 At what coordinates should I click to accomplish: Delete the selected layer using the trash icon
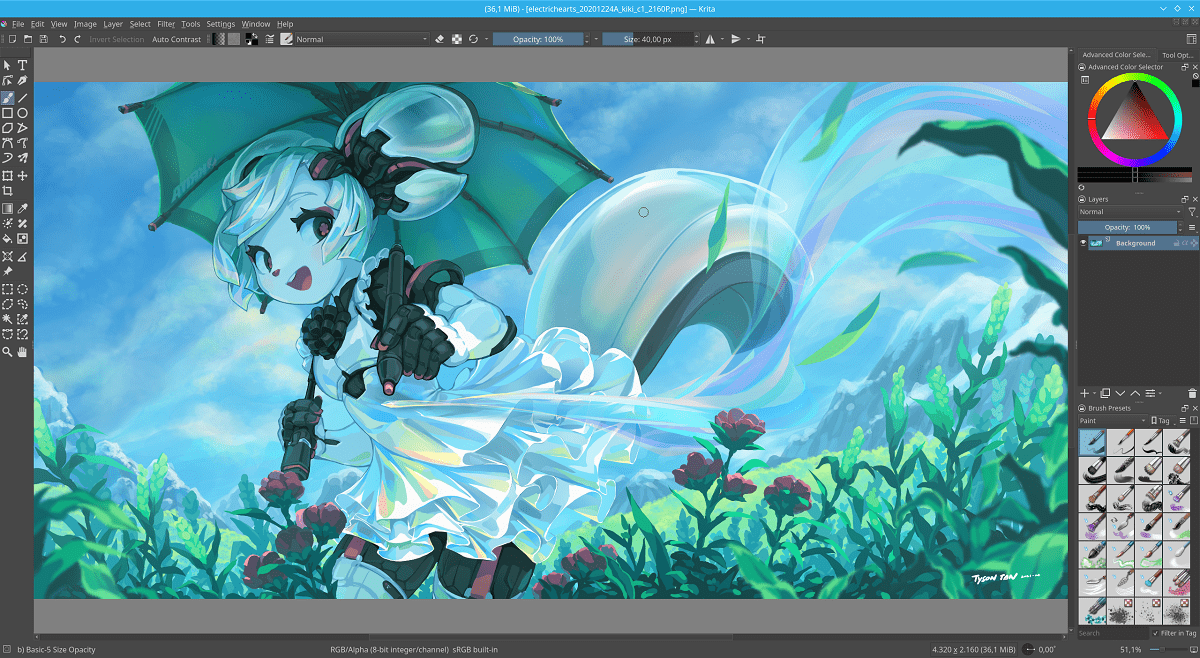[1192, 393]
